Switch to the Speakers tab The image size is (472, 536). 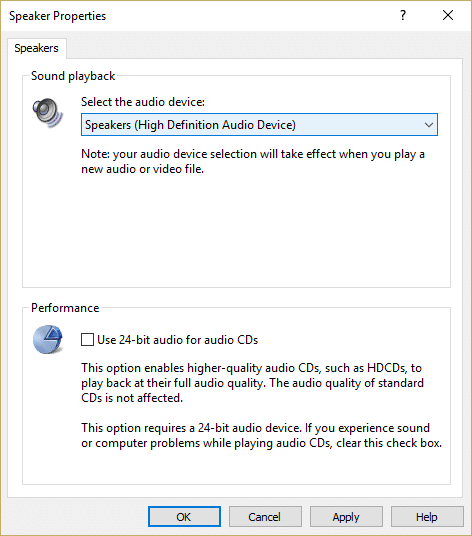point(37,48)
